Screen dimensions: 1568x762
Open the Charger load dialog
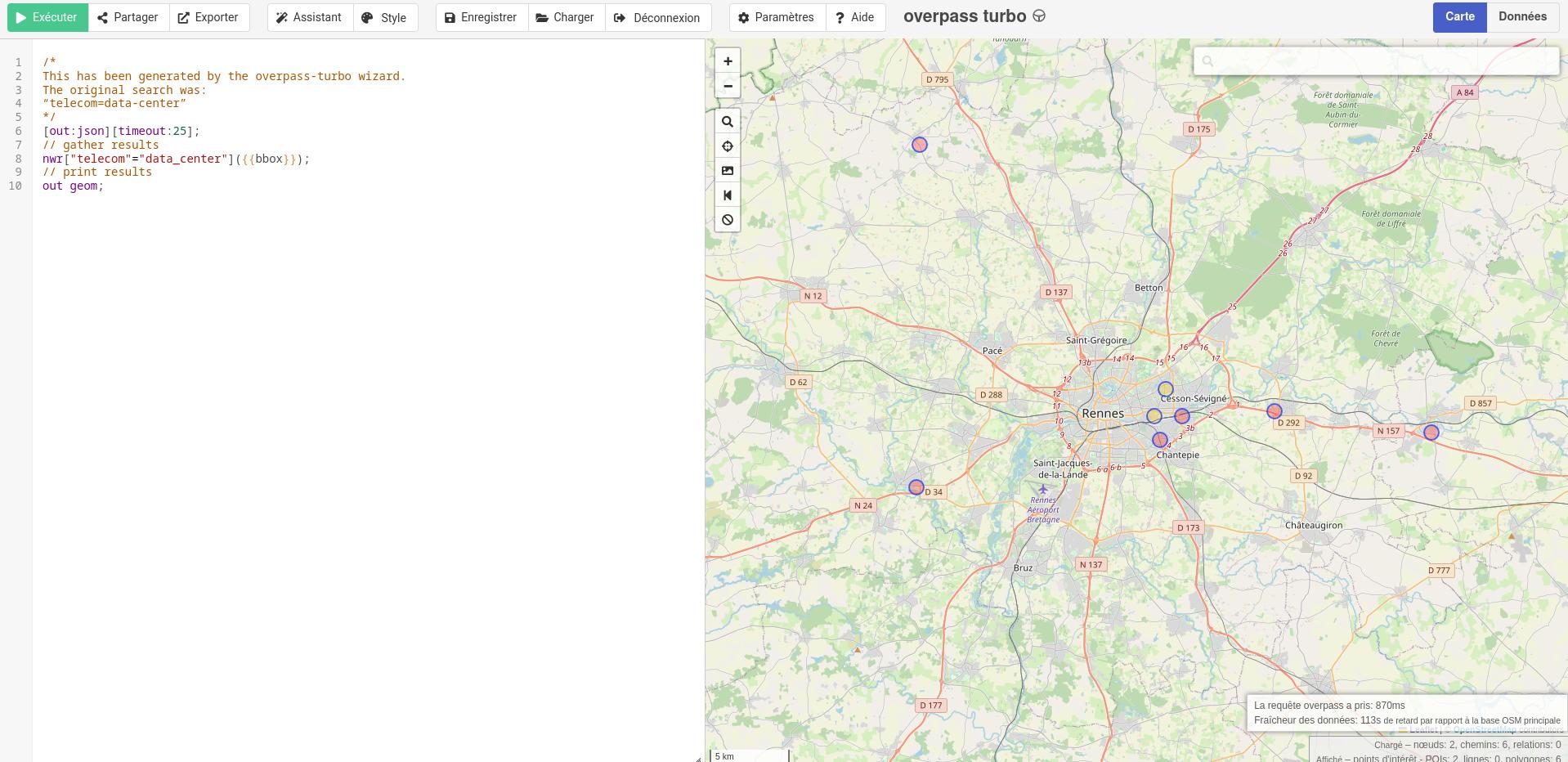tap(566, 17)
